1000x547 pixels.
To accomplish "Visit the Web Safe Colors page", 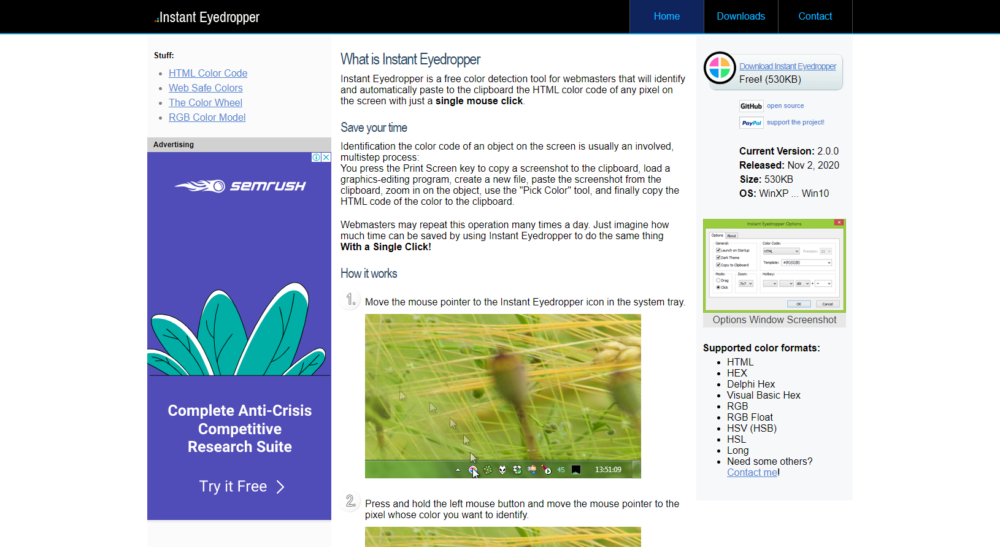I will pyautogui.click(x=205, y=88).
